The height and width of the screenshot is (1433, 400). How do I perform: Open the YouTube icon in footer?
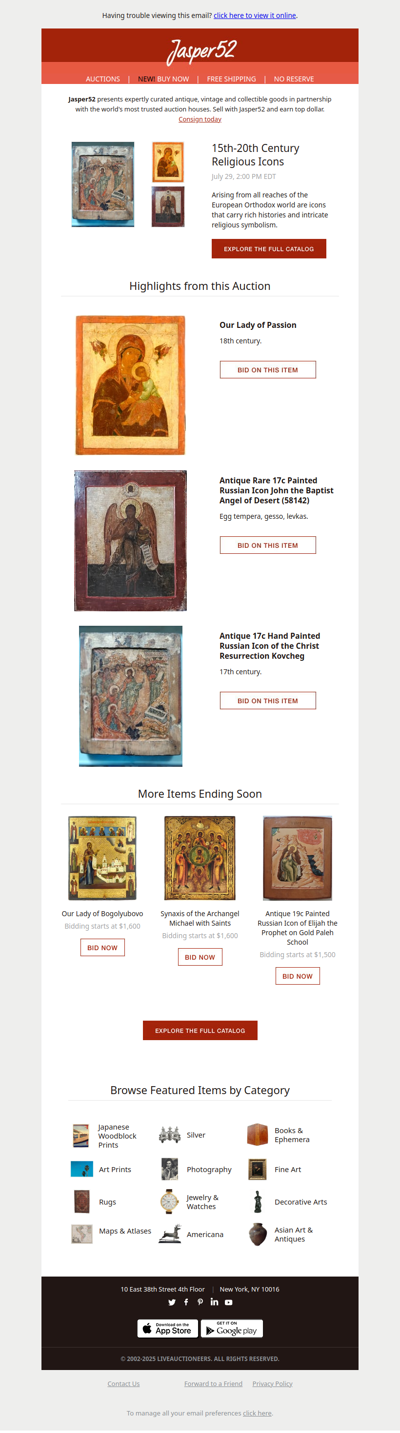point(228,1302)
